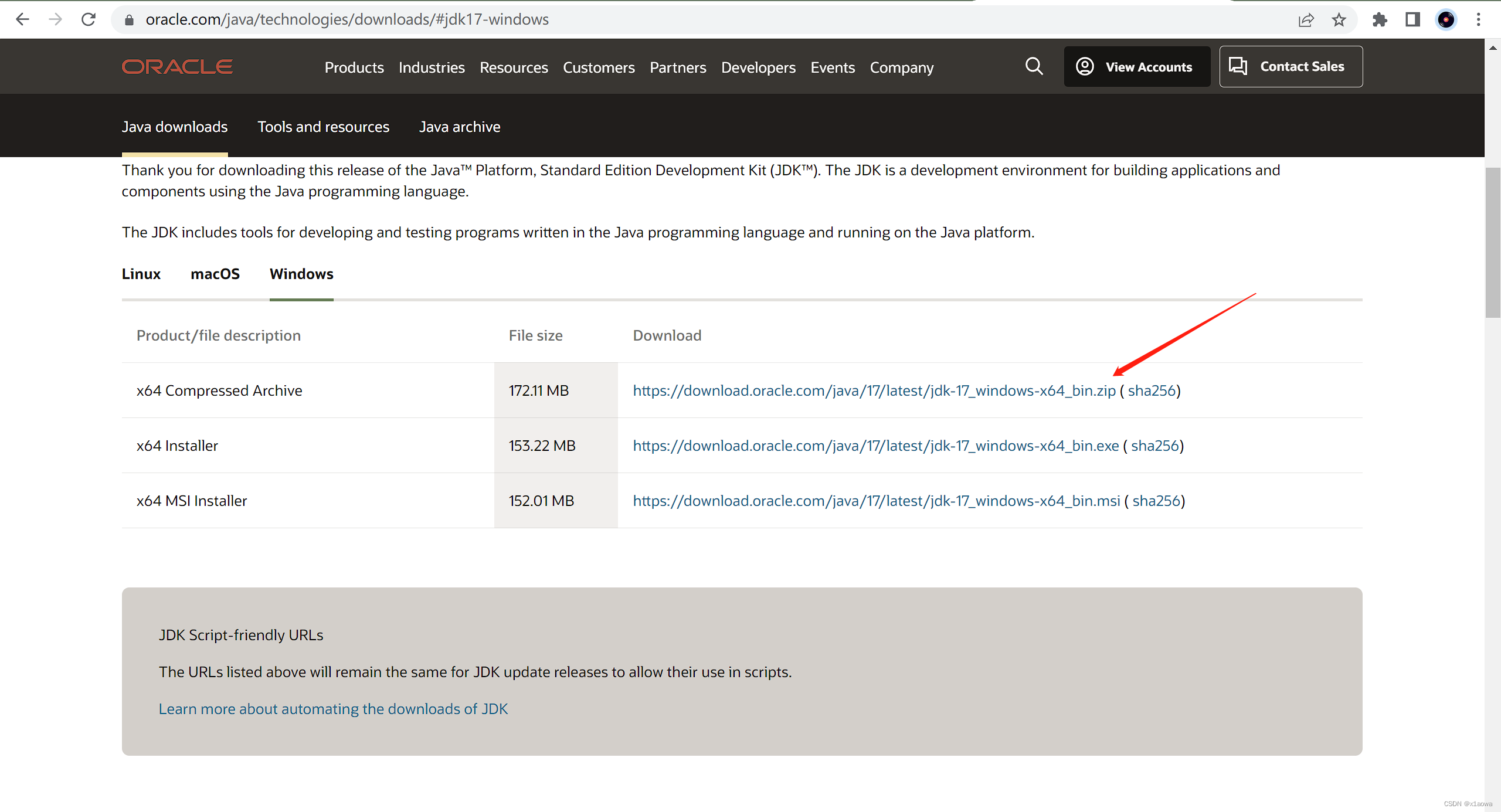Bookmark page with star icon
Screen dimensions: 1501x812
(1339, 20)
